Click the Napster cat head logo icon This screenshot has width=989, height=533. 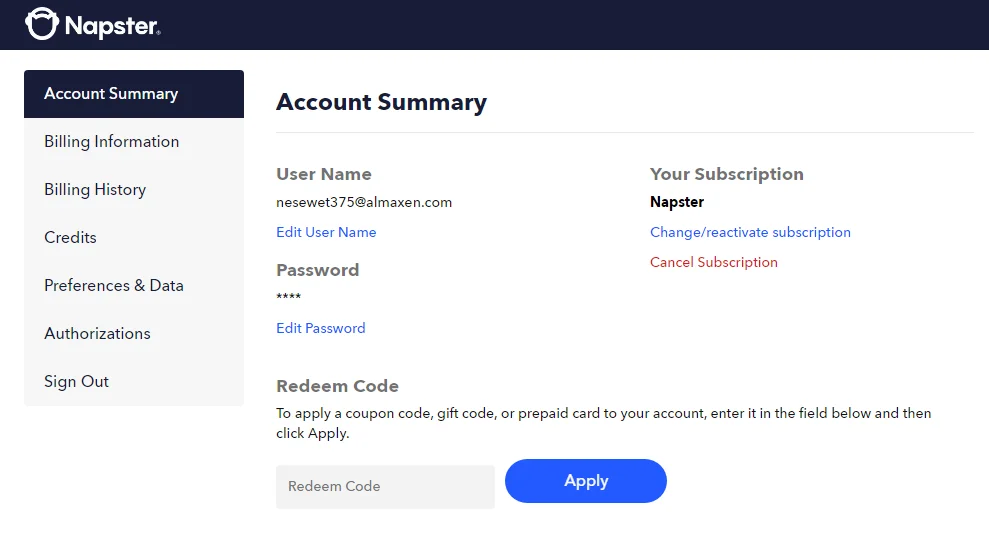tap(42, 24)
